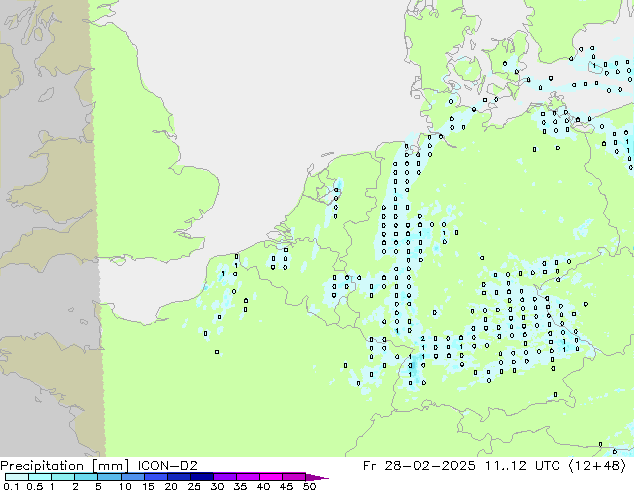Click the '50' legend scale label
This screenshot has width=634, height=490.
pos(310,486)
